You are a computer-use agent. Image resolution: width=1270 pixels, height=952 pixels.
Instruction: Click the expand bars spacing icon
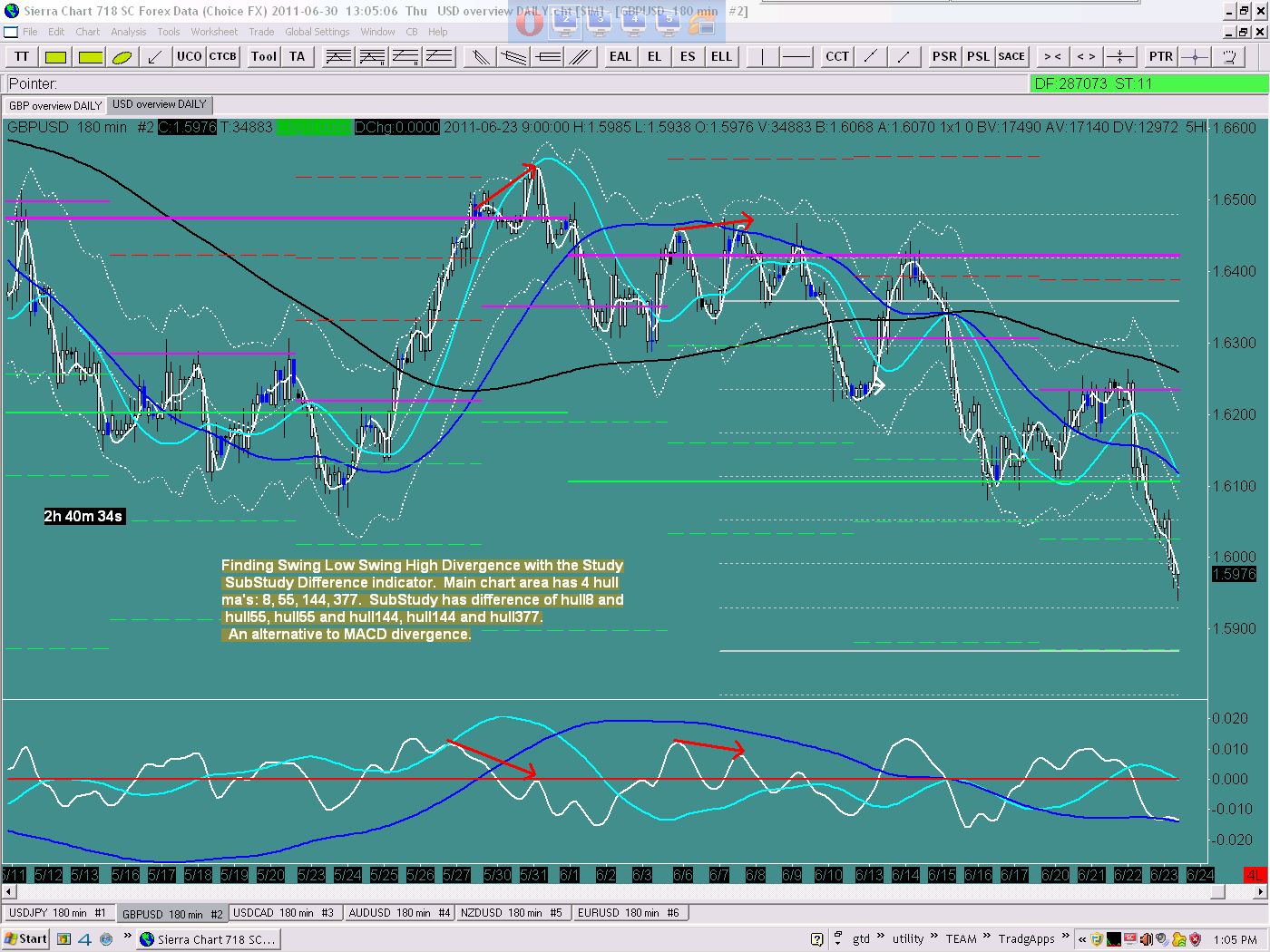point(1086,57)
